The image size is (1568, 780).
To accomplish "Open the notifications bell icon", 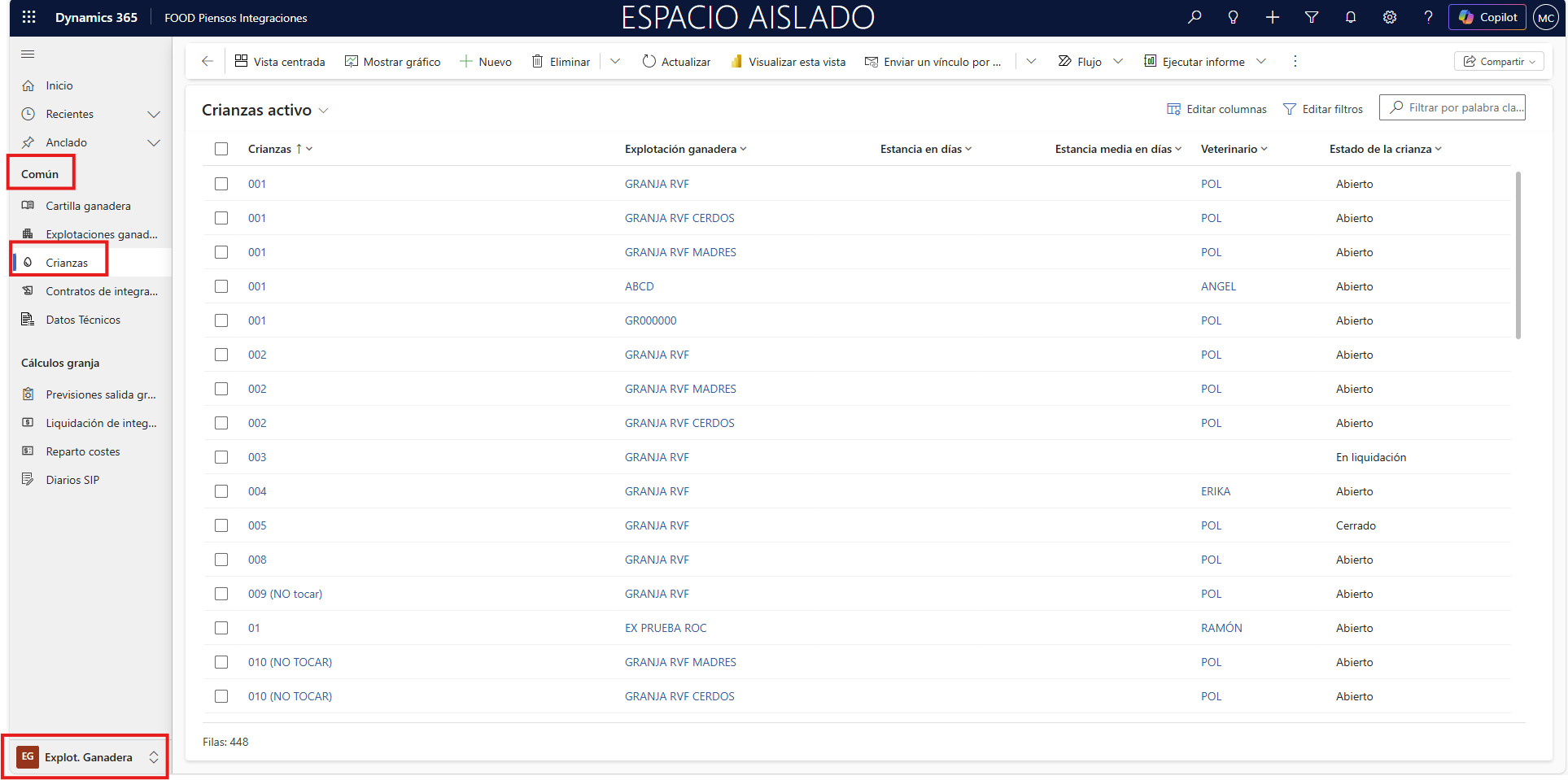I will (1350, 17).
